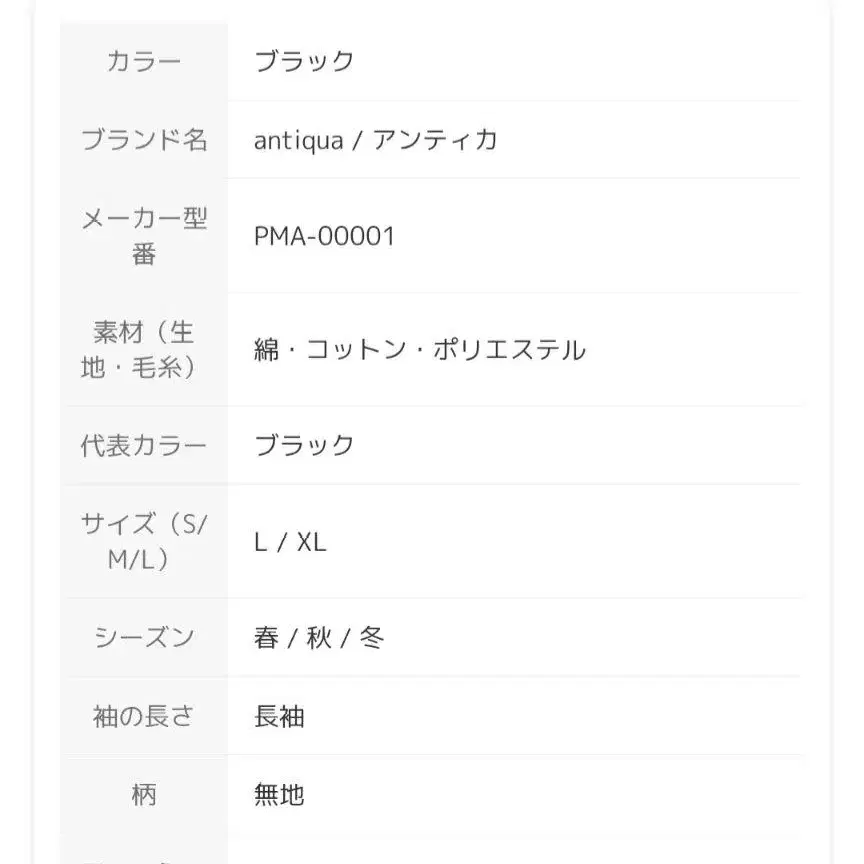This screenshot has height=864, width=864.
Task: Click the 素材（生地・毛糸） label cell
Action: pos(144,350)
